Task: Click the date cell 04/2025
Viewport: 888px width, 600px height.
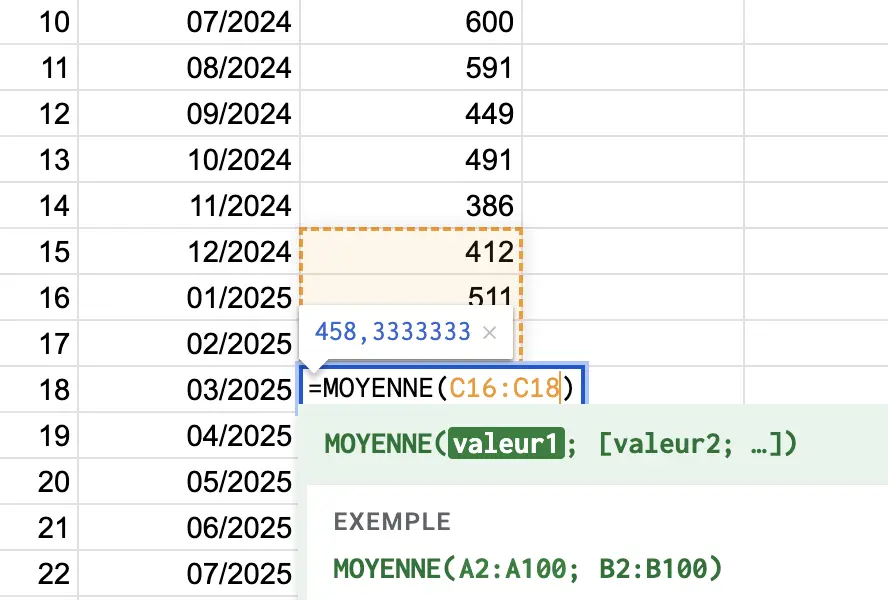Action: [x=189, y=435]
